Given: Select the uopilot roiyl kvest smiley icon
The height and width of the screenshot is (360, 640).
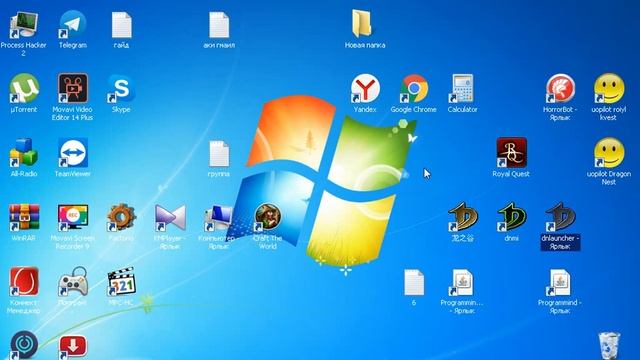Looking at the screenshot, I should (609, 88).
